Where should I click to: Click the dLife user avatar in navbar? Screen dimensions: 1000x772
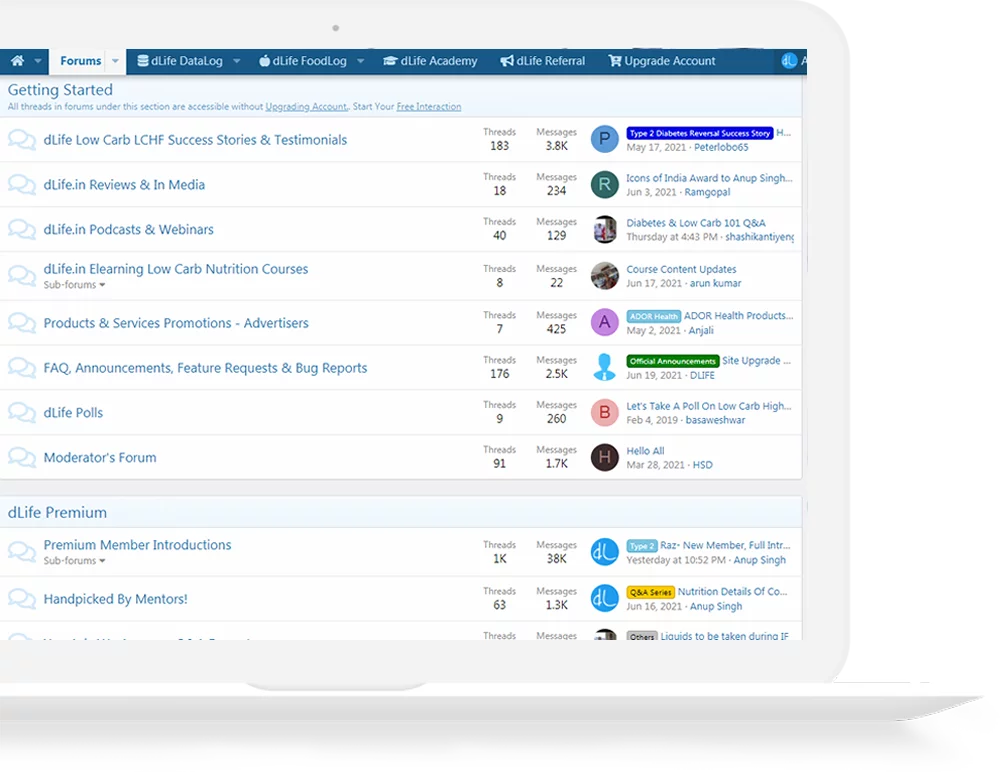[x=789, y=61]
